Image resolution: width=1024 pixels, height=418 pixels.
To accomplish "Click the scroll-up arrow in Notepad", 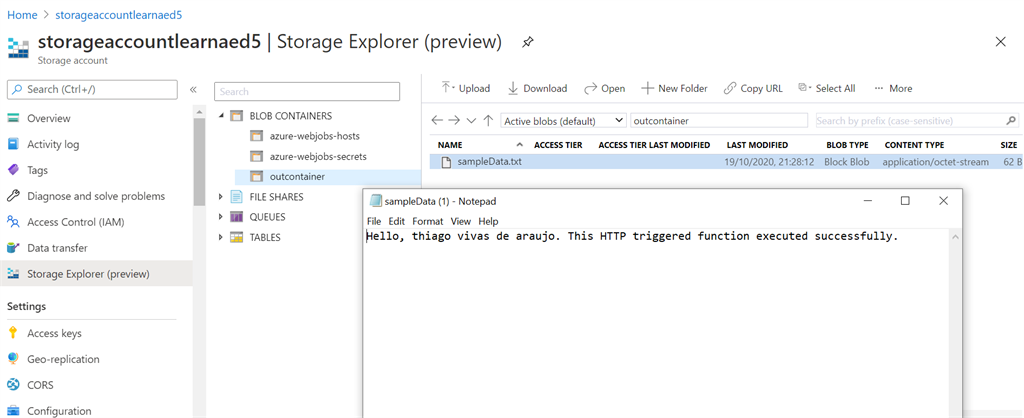I will pyautogui.click(x=955, y=236).
